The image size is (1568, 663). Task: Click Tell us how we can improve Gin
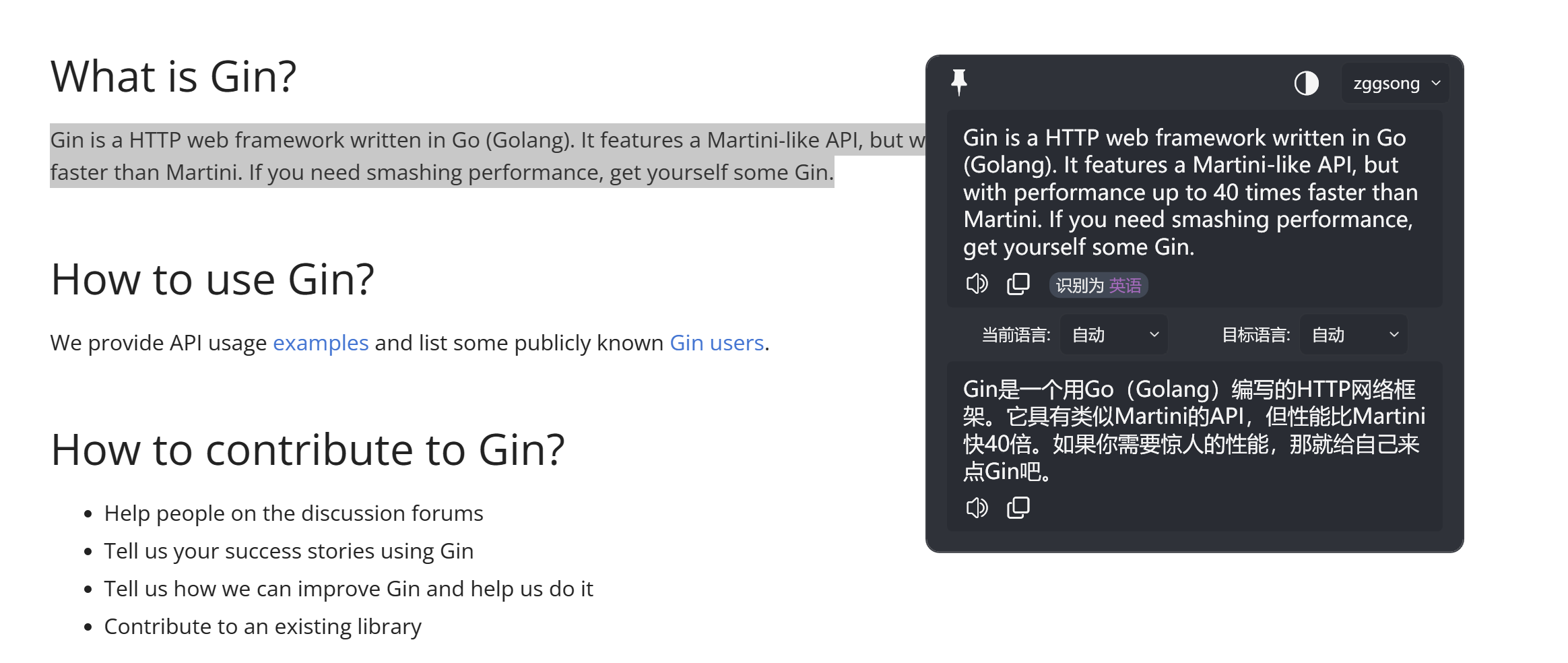tap(348, 589)
